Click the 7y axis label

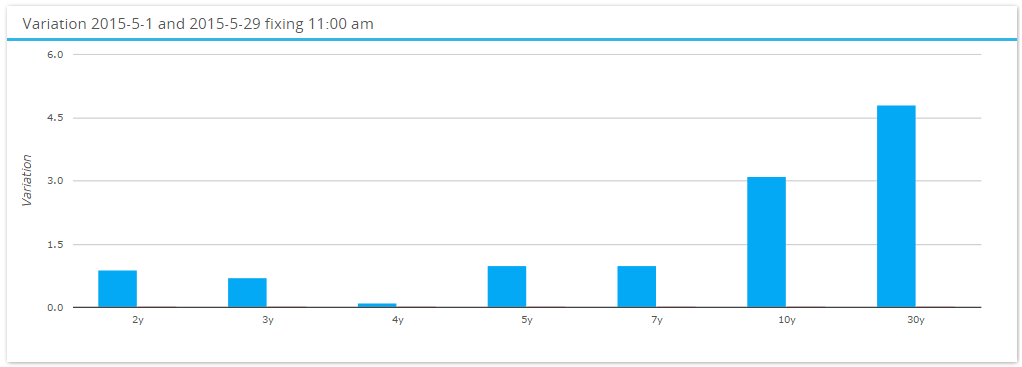click(x=656, y=320)
